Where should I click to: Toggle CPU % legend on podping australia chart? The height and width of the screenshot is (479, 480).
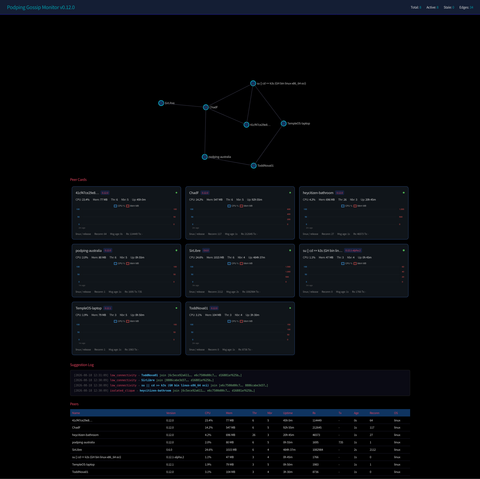tap(119, 263)
